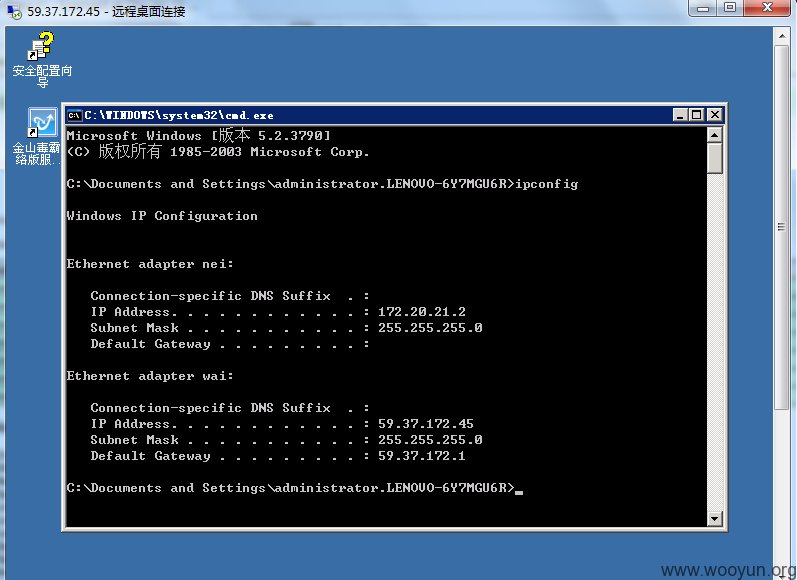Close the Remote Desktop connection window
797x580 pixels.
[x=767, y=8]
